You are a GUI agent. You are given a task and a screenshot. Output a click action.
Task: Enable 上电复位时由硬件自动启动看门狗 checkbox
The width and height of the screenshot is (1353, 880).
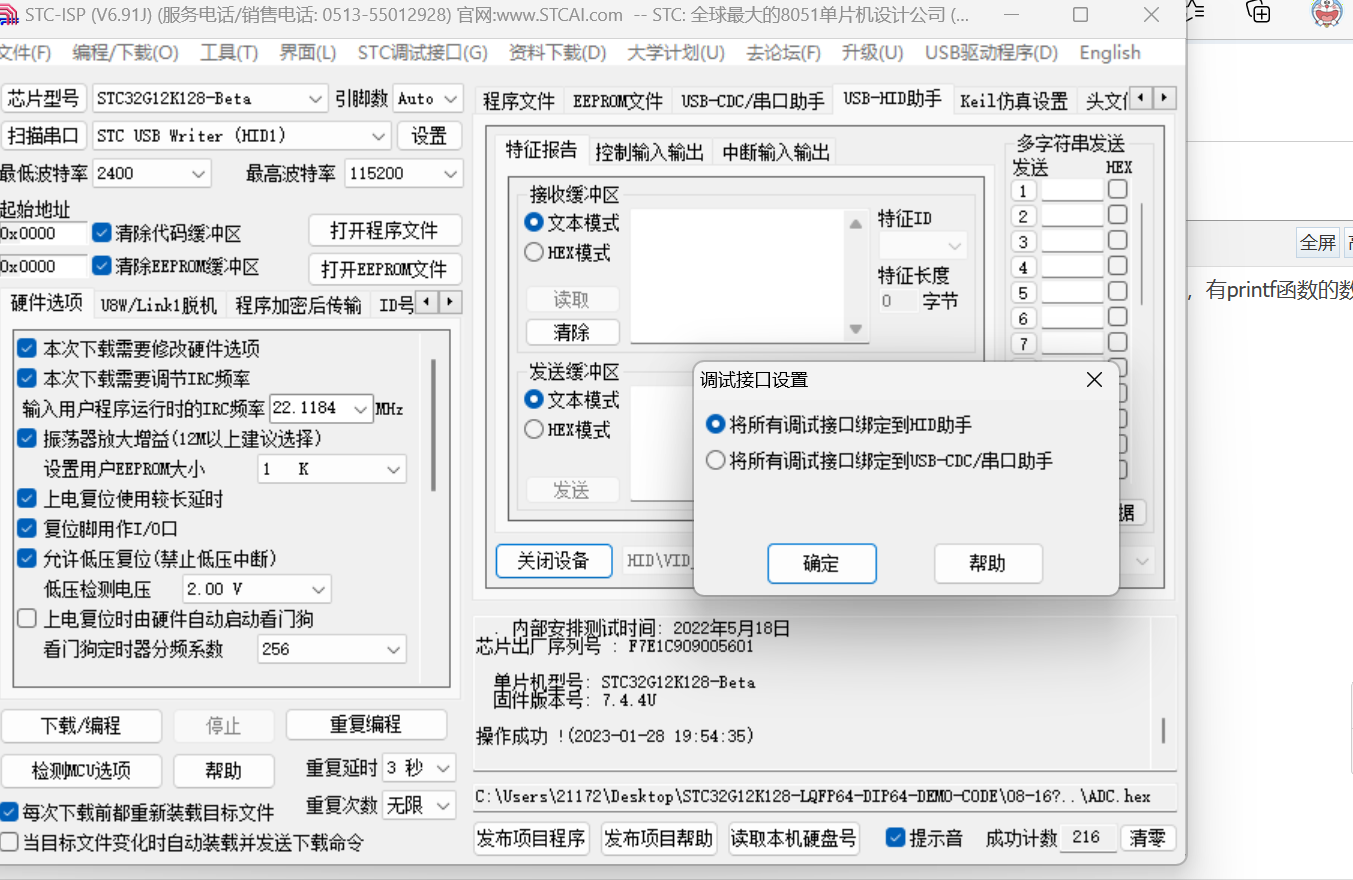click(x=27, y=619)
